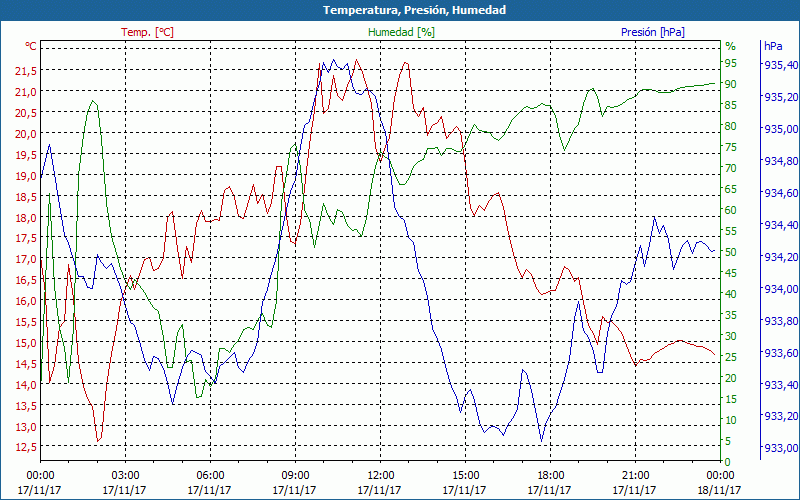Click the 935,00 pressure axis value
Viewport: 800px width, 500px height.
tap(780, 129)
